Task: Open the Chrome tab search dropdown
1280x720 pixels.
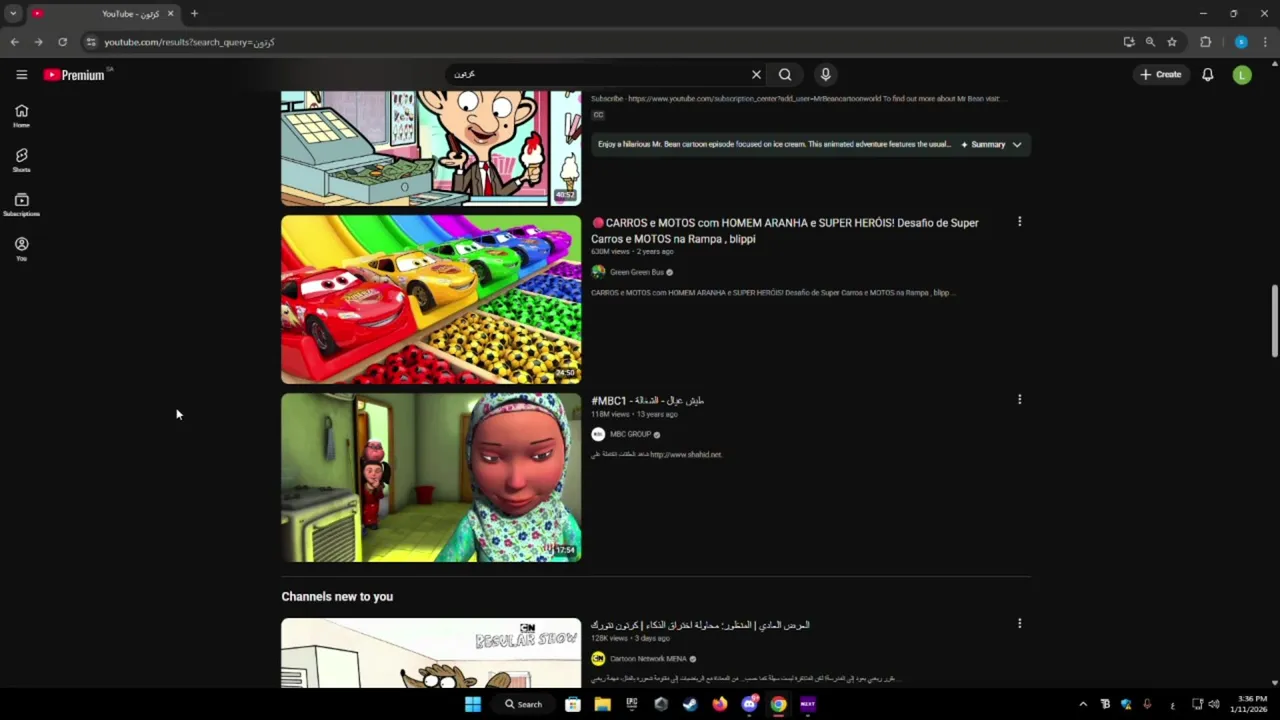Action: [13, 13]
